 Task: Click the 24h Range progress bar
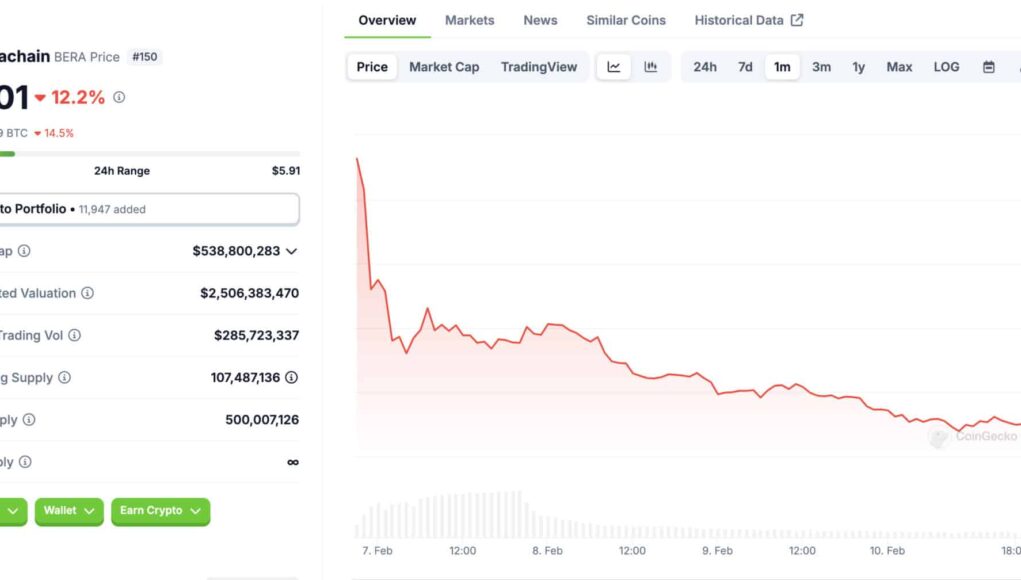(150, 154)
